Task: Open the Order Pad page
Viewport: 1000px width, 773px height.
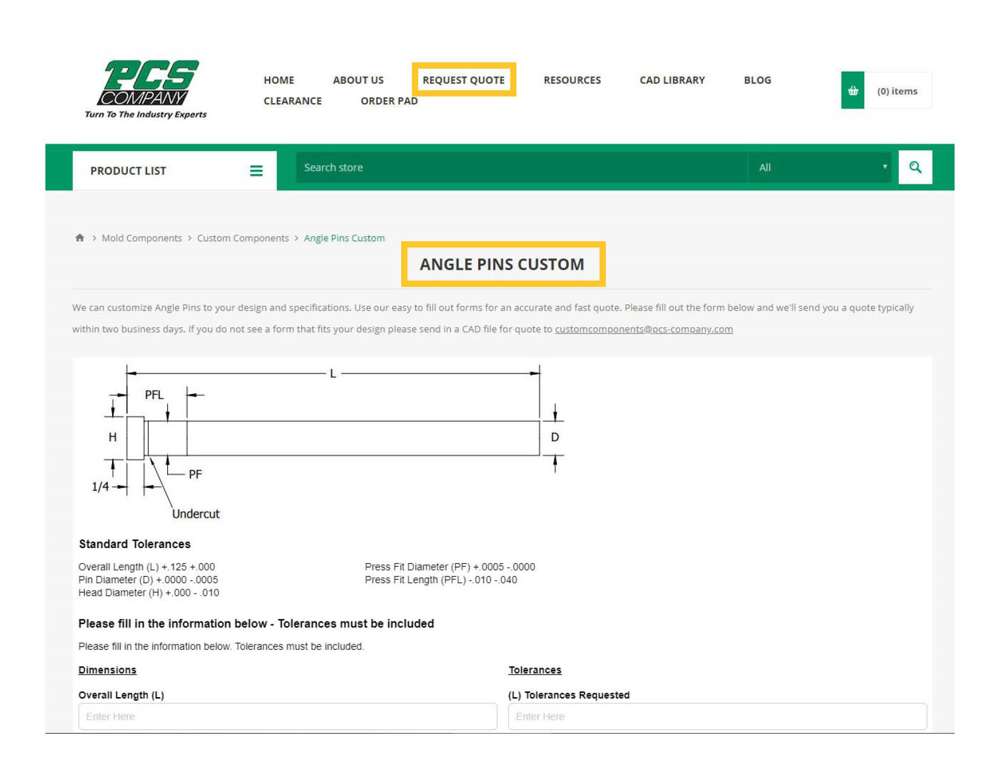Action: click(389, 101)
